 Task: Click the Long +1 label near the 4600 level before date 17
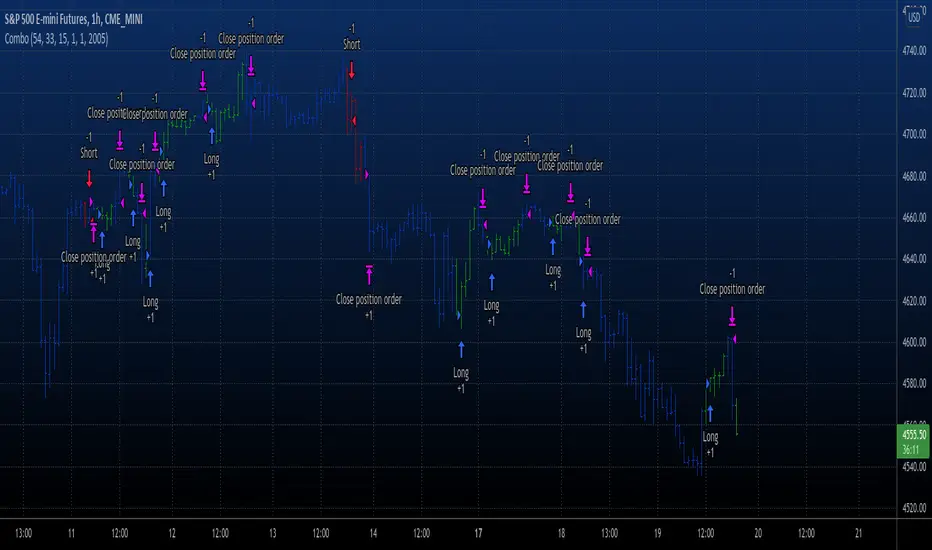tap(461, 381)
